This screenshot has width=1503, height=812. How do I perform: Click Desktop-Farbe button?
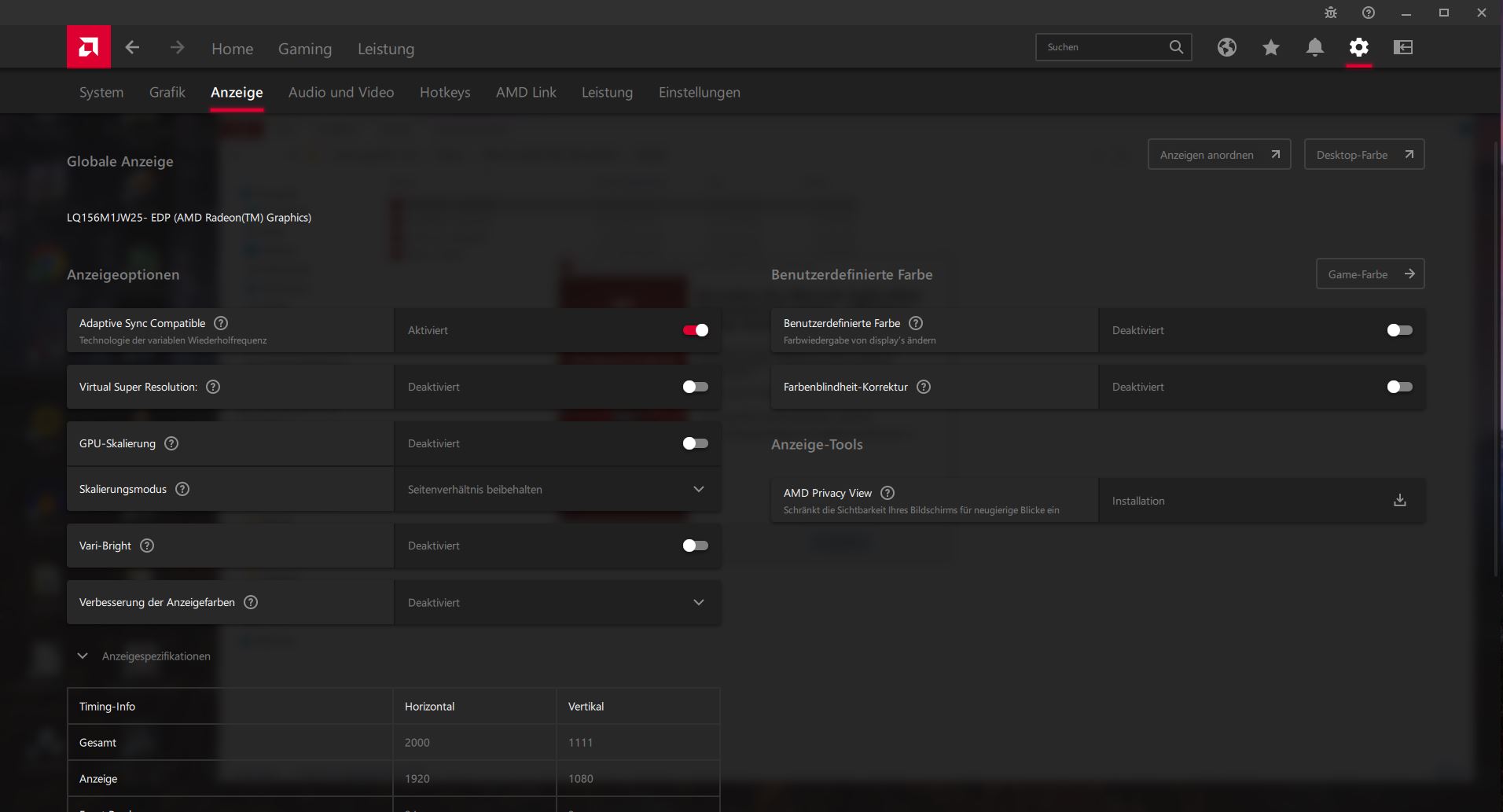click(x=1365, y=155)
